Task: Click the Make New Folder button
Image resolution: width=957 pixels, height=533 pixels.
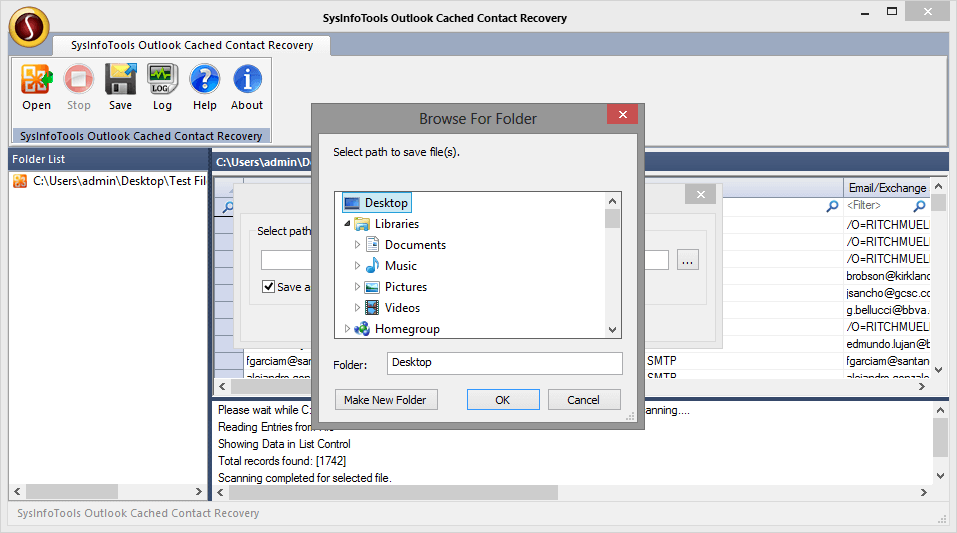Action: (x=385, y=400)
